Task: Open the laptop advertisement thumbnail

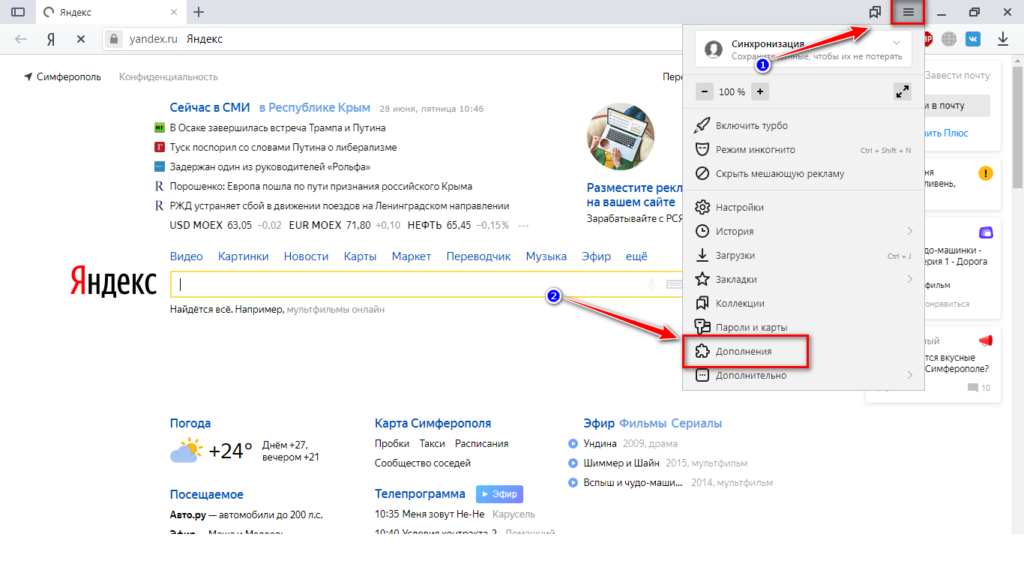Action: (x=620, y=137)
